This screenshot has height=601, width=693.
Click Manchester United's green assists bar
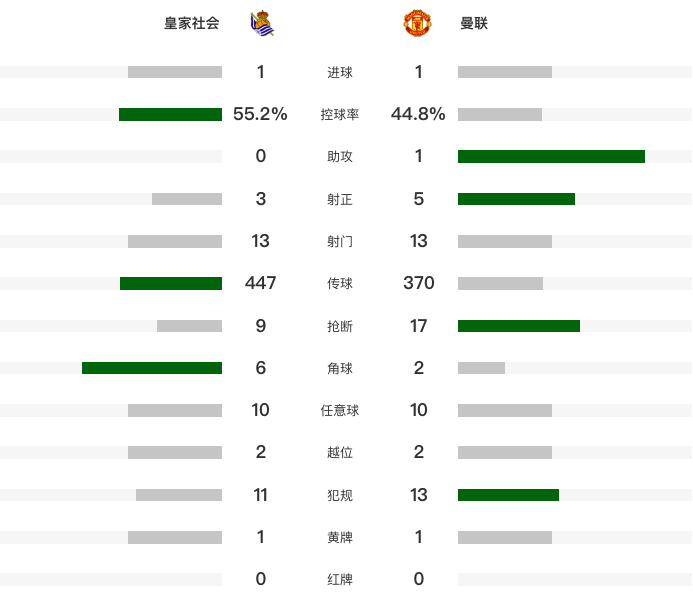click(x=551, y=156)
